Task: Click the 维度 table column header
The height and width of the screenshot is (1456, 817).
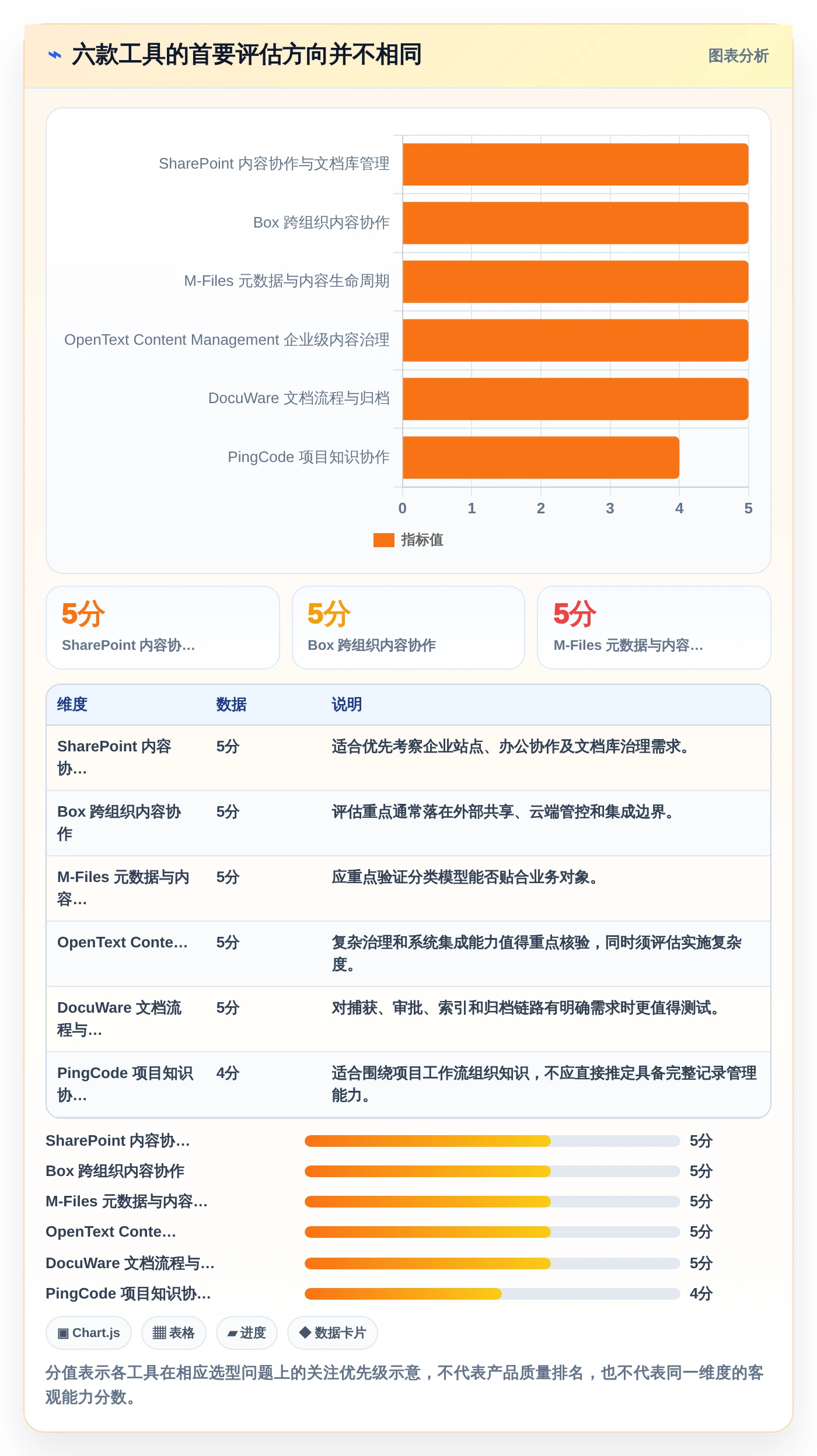Action: click(x=72, y=705)
